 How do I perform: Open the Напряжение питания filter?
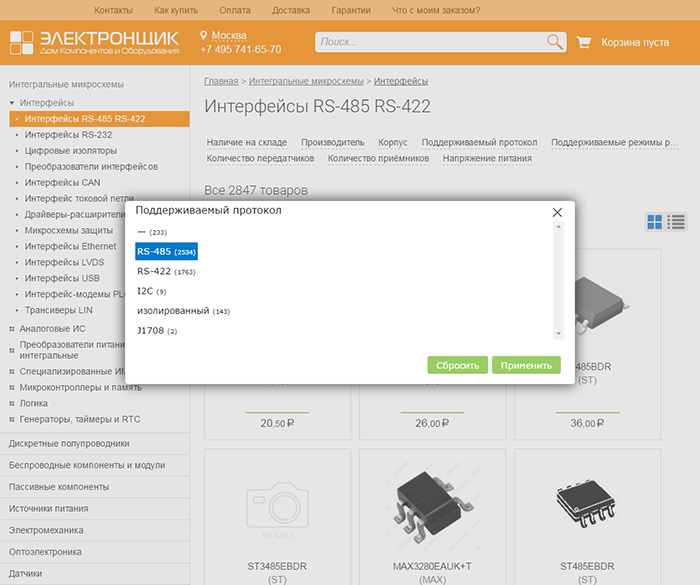(x=487, y=159)
